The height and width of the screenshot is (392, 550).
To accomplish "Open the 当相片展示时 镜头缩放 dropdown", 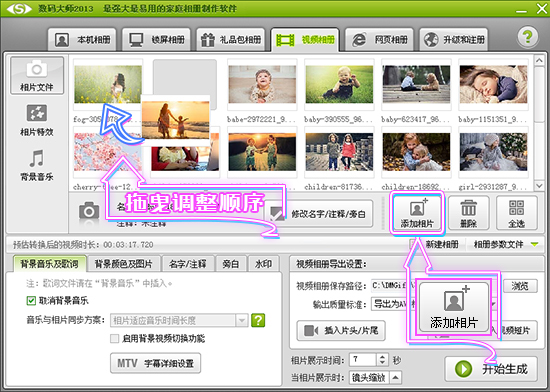I will [x=375, y=378].
